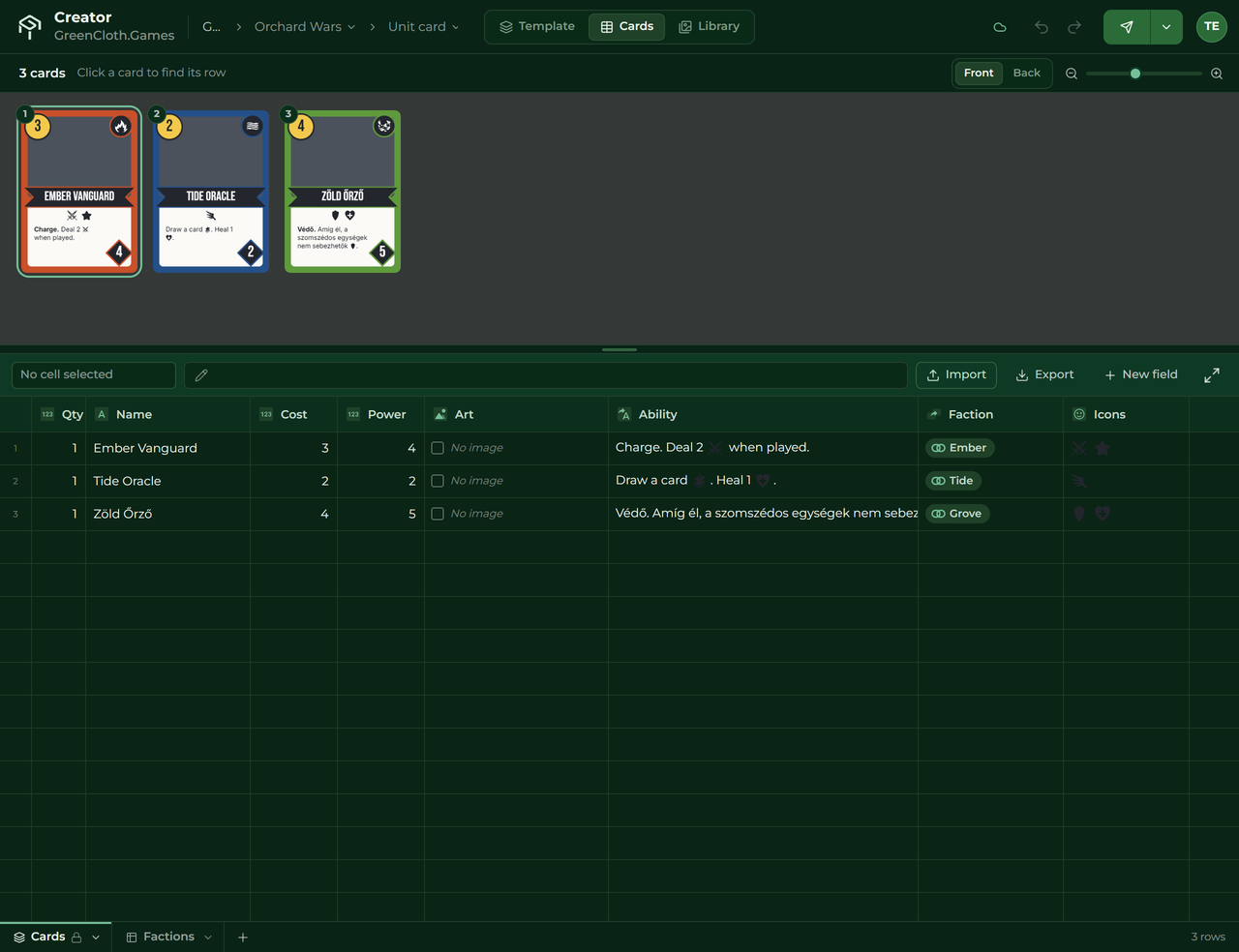Select the Ember Vanguard card thumbnail
The width and height of the screenshot is (1239, 952).
tap(79, 192)
